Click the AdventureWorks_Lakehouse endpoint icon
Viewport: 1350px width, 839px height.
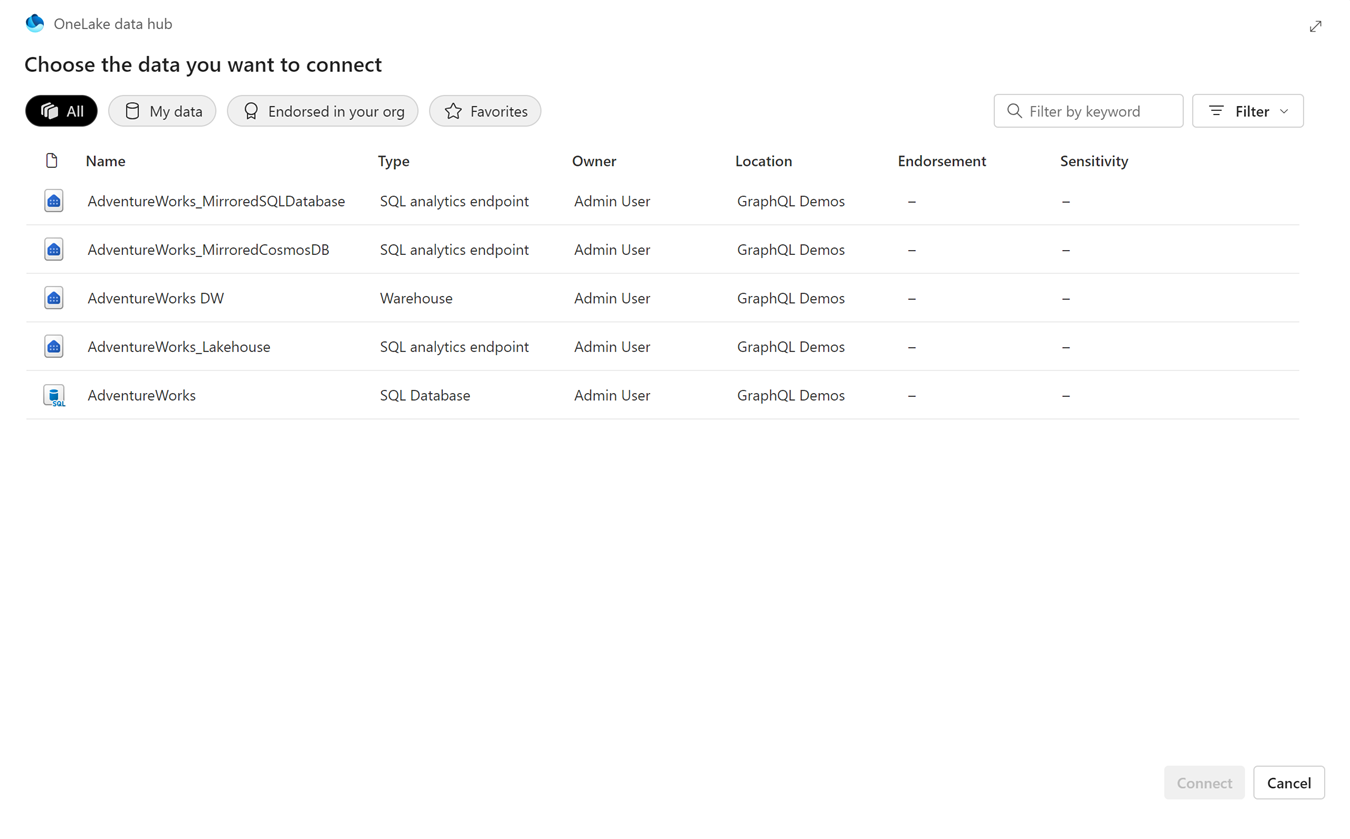54,347
